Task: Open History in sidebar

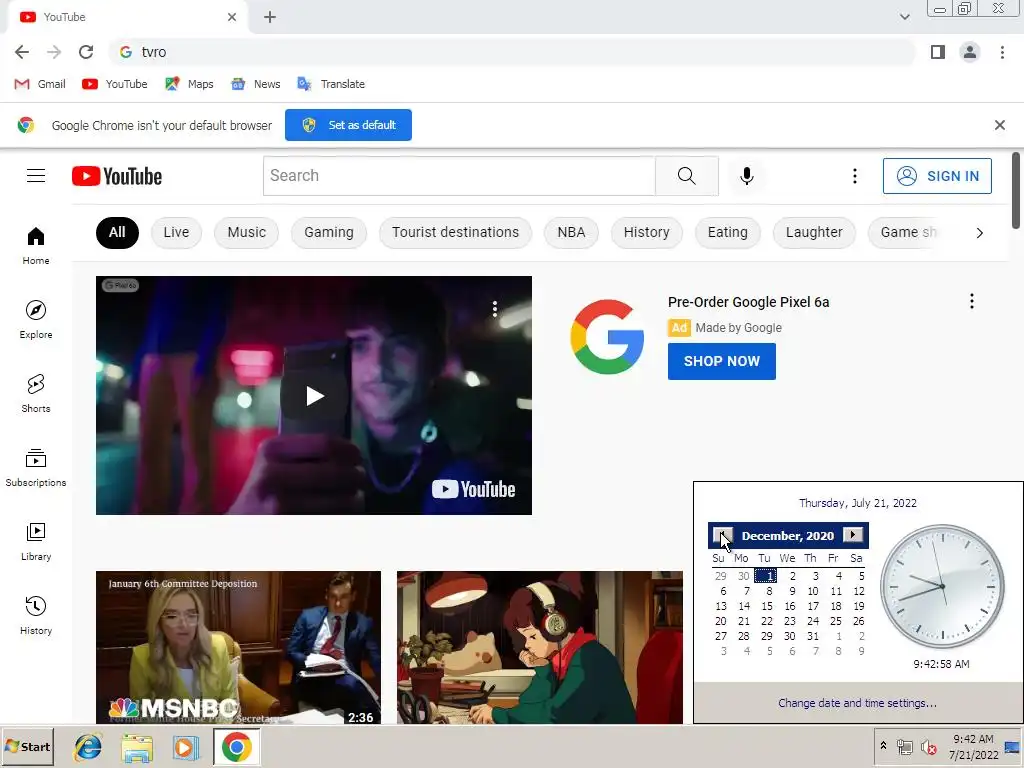Action: coord(36,615)
